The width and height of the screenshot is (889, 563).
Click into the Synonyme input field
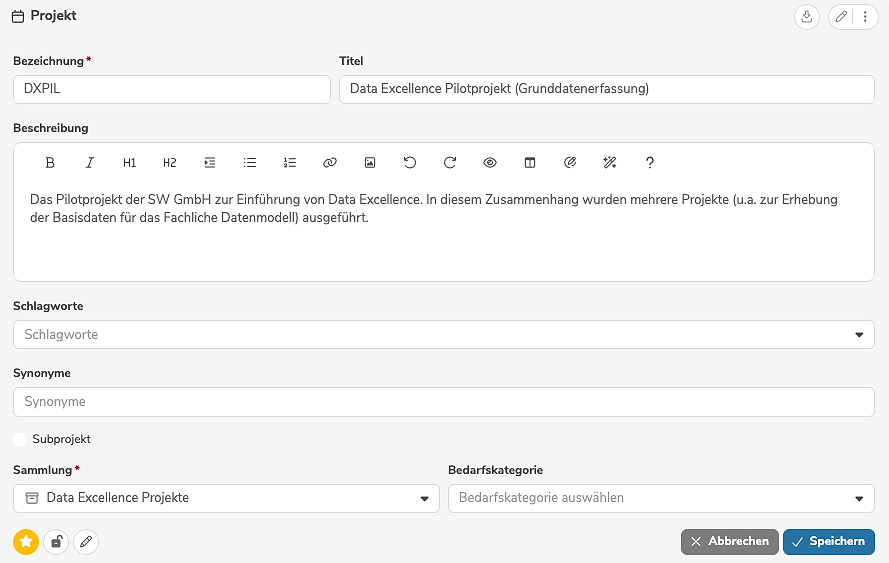443,402
